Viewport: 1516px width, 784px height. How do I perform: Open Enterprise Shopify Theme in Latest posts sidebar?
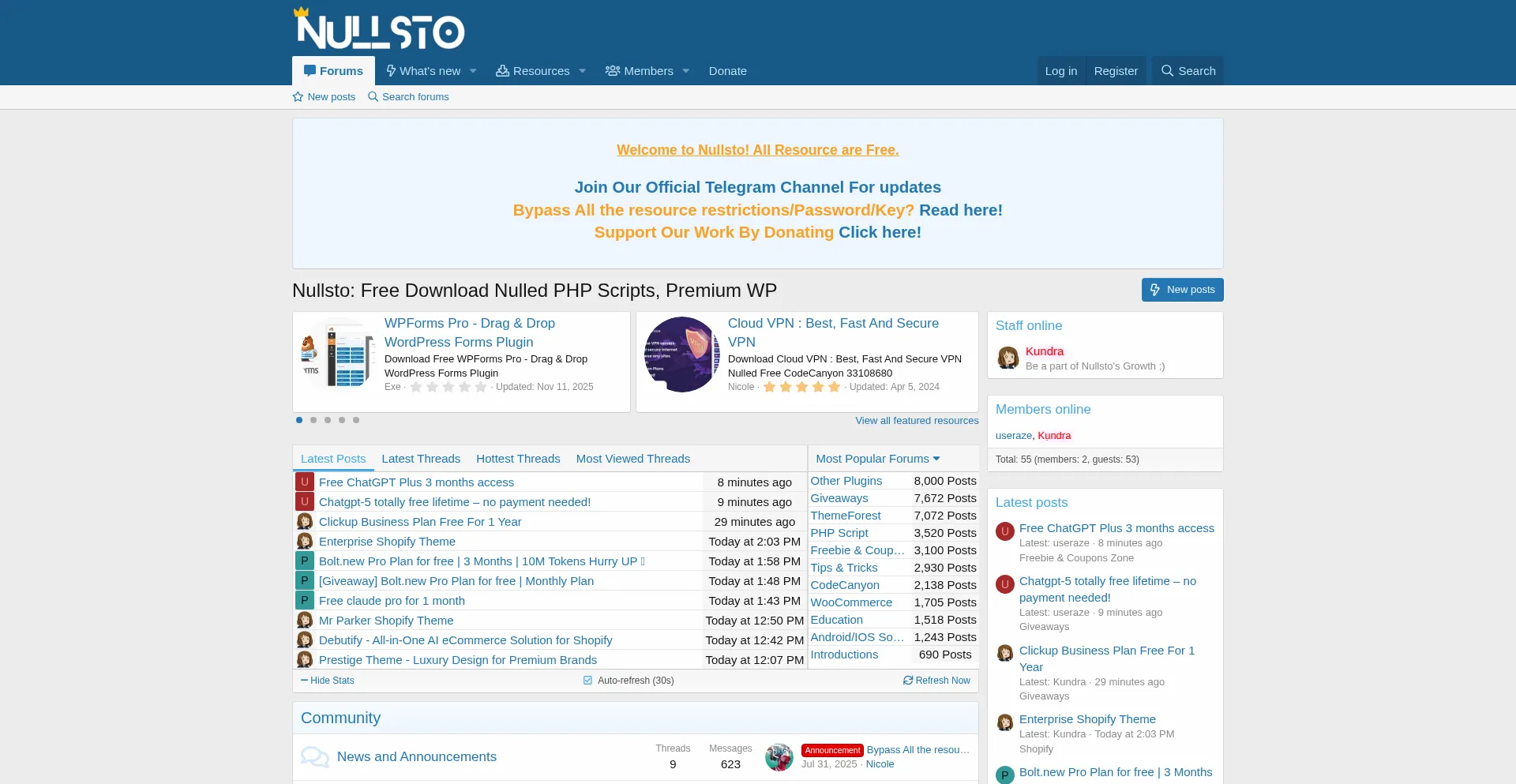click(1087, 719)
